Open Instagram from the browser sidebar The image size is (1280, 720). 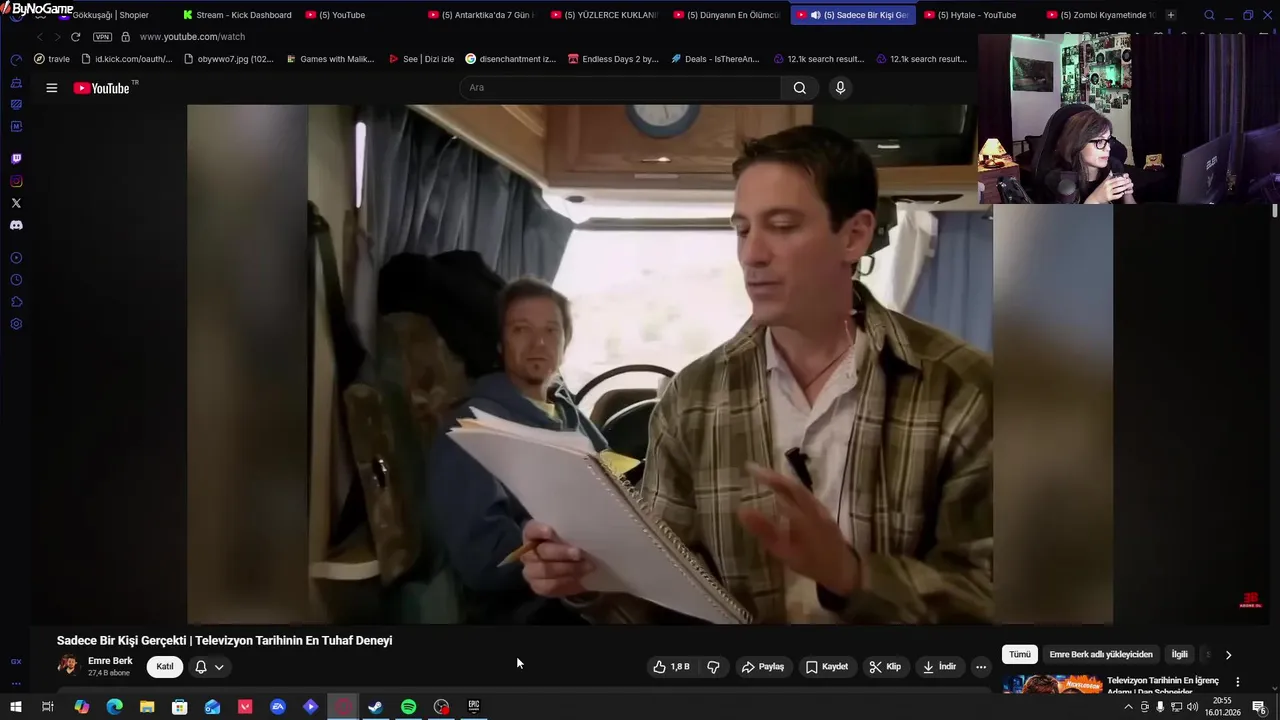click(16, 181)
